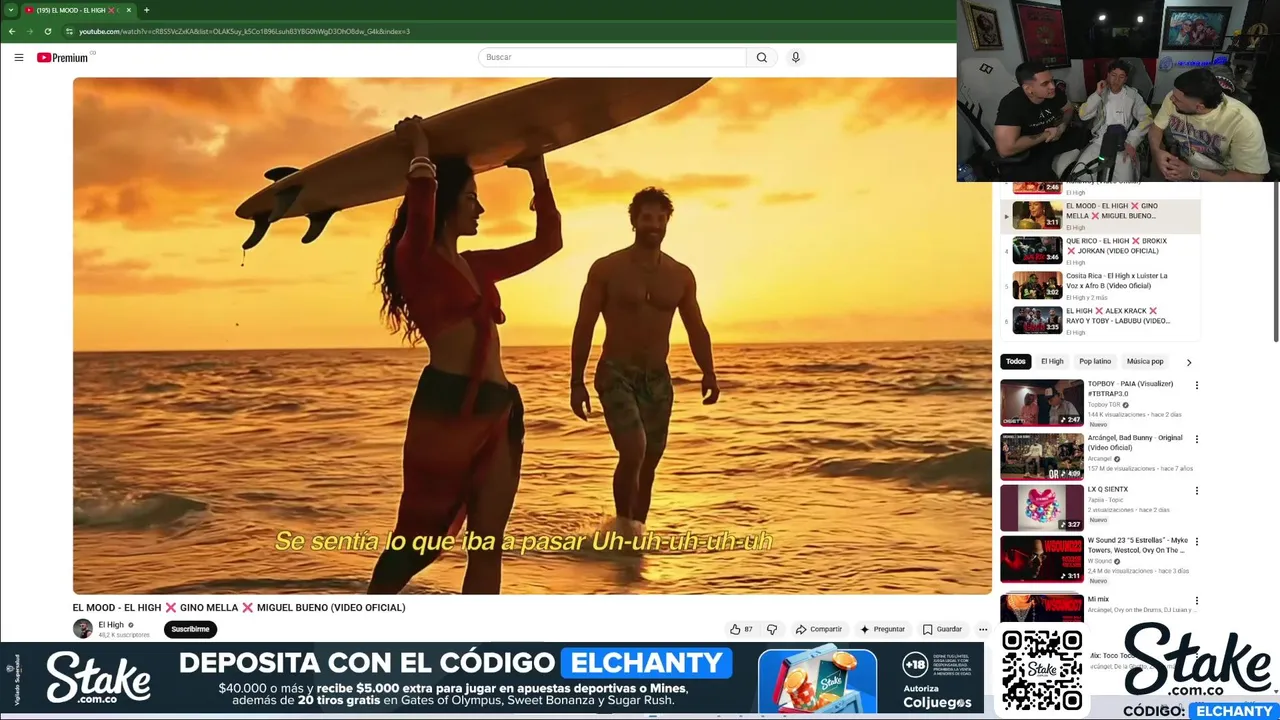1280x720 pixels.
Task: Select the Música pop filter chip
Action: coord(1145,361)
